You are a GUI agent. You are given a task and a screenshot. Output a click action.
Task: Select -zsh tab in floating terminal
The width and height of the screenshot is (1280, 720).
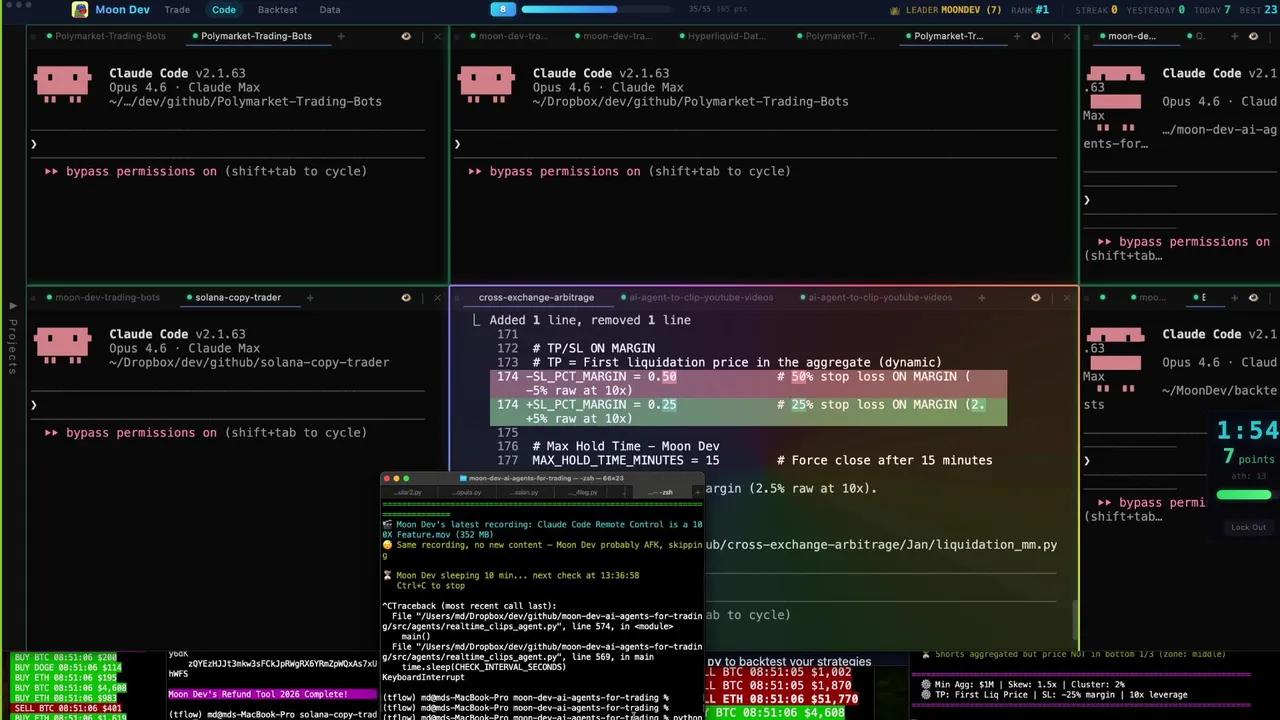click(661, 492)
